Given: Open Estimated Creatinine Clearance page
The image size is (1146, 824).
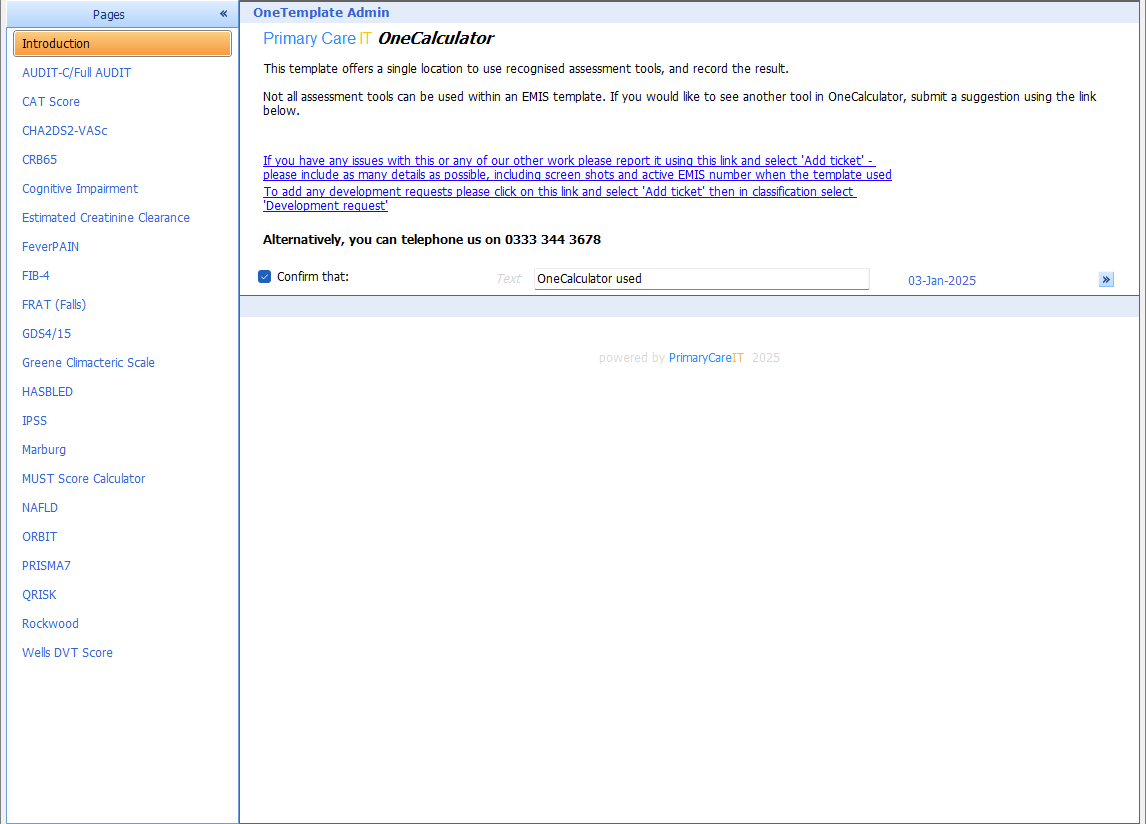Looking at the screenshot, I should (x=106, y=218).
